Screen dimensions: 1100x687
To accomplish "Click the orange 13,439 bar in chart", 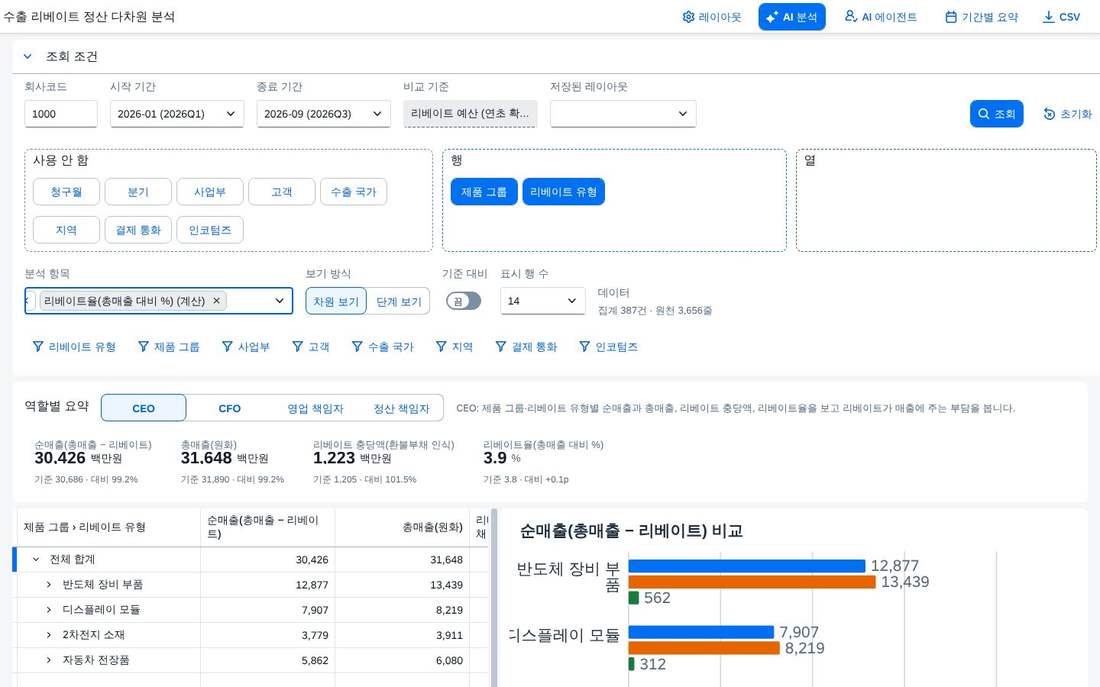I will [752, 582].
